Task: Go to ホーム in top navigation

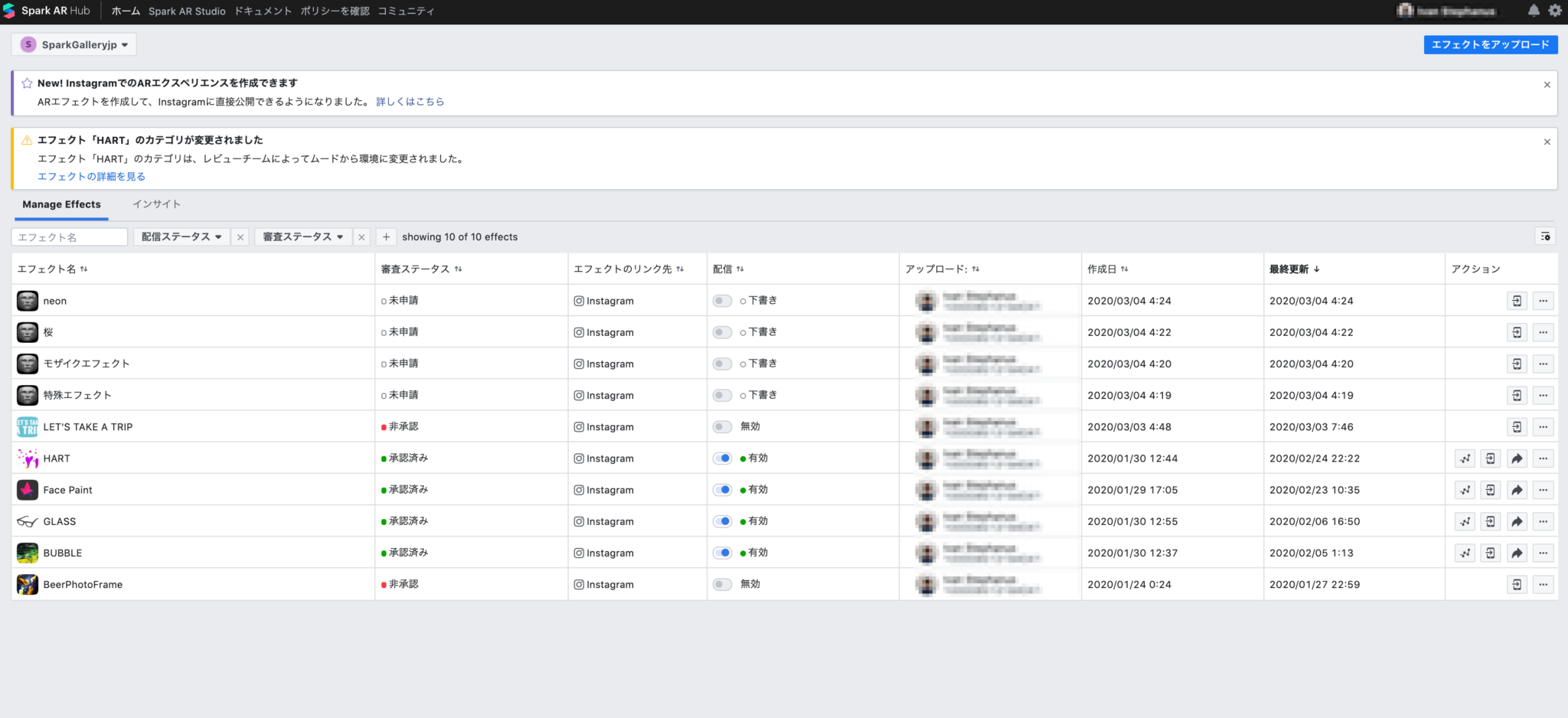Action: pyautogui.click(x=126, y=11)
